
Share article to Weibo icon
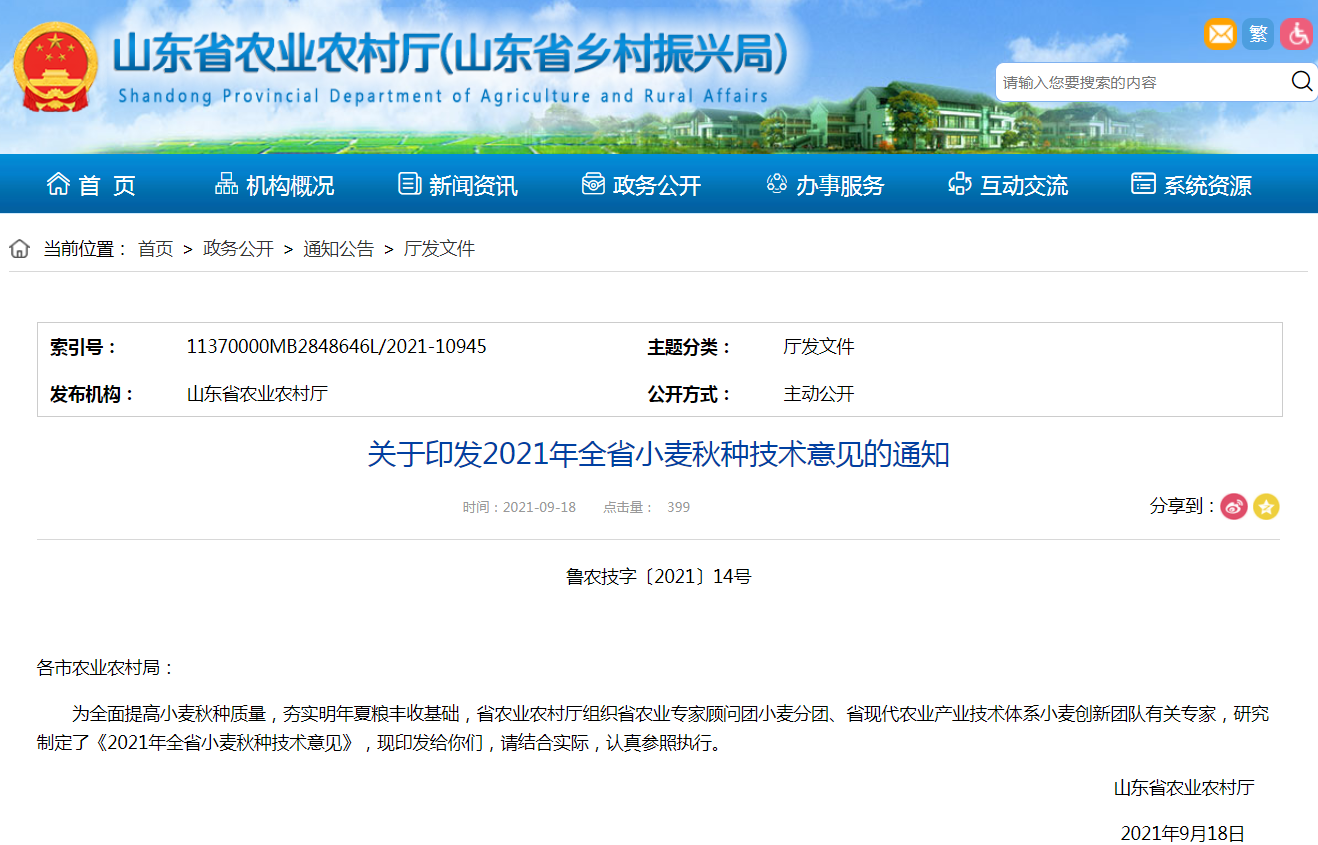[x=1234, y=506]
